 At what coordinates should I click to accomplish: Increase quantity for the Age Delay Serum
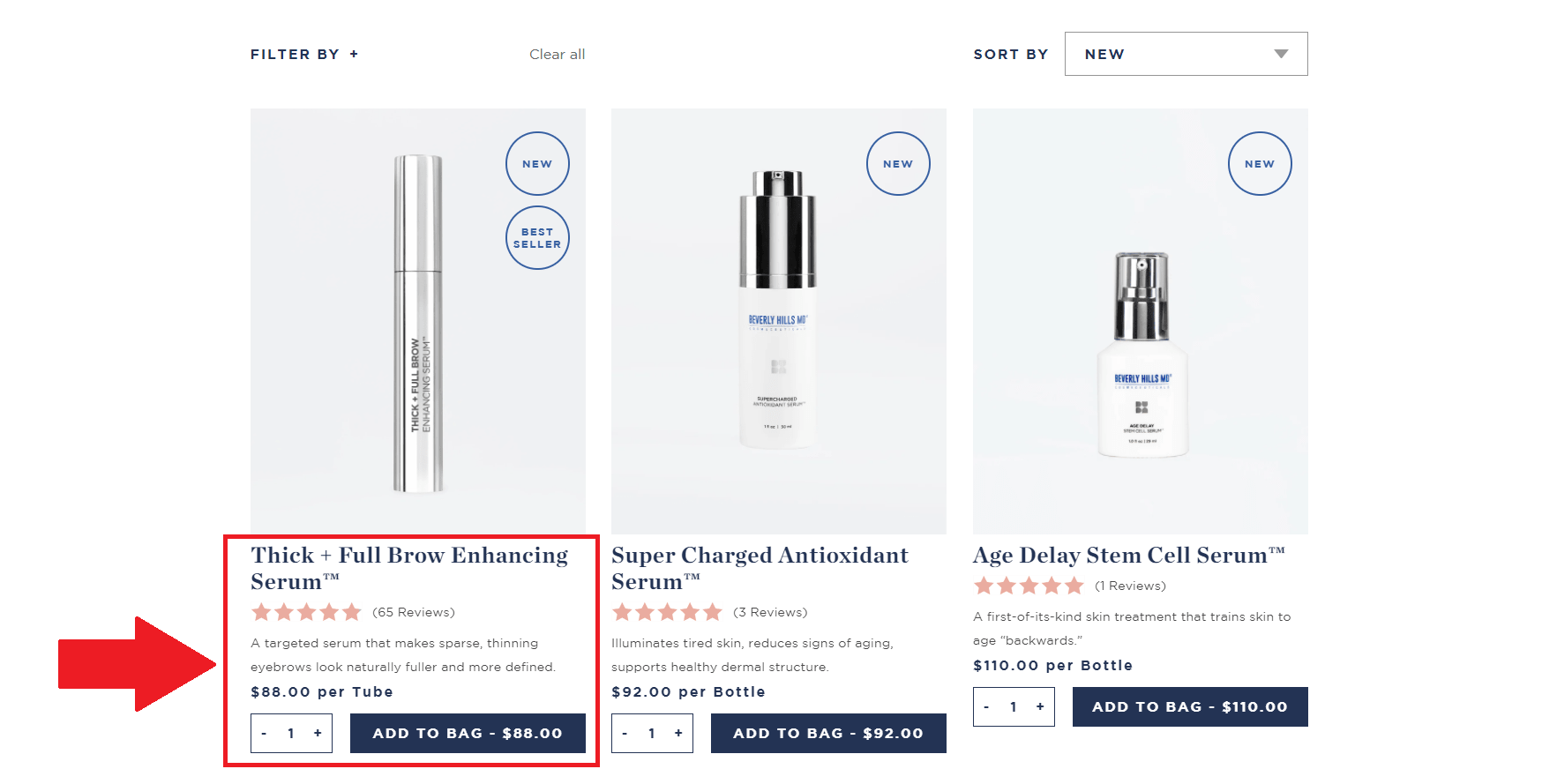tap(1040, 706)
